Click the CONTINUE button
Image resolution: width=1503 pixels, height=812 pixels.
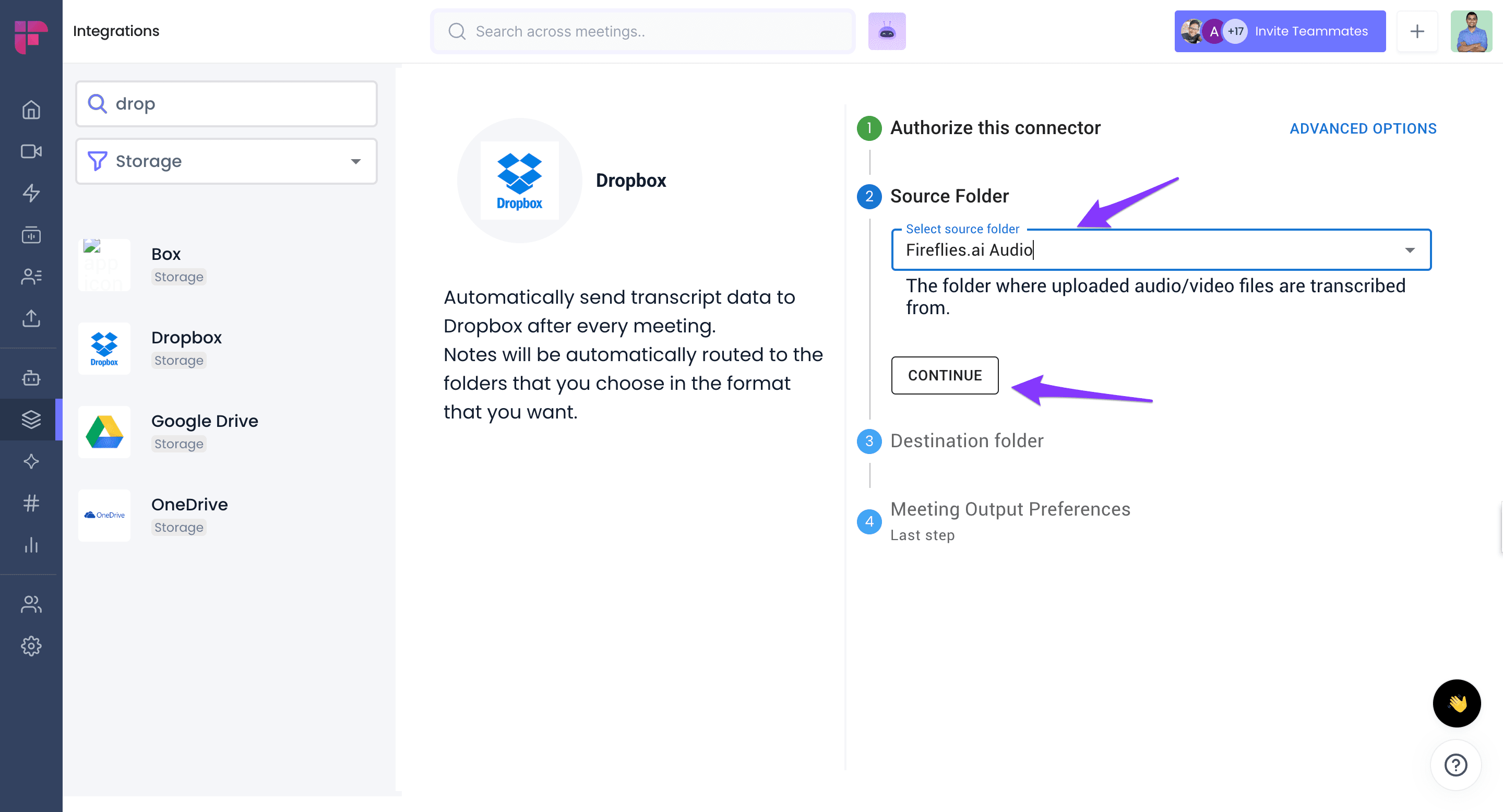pyautogui.click(x=945, y=375)
